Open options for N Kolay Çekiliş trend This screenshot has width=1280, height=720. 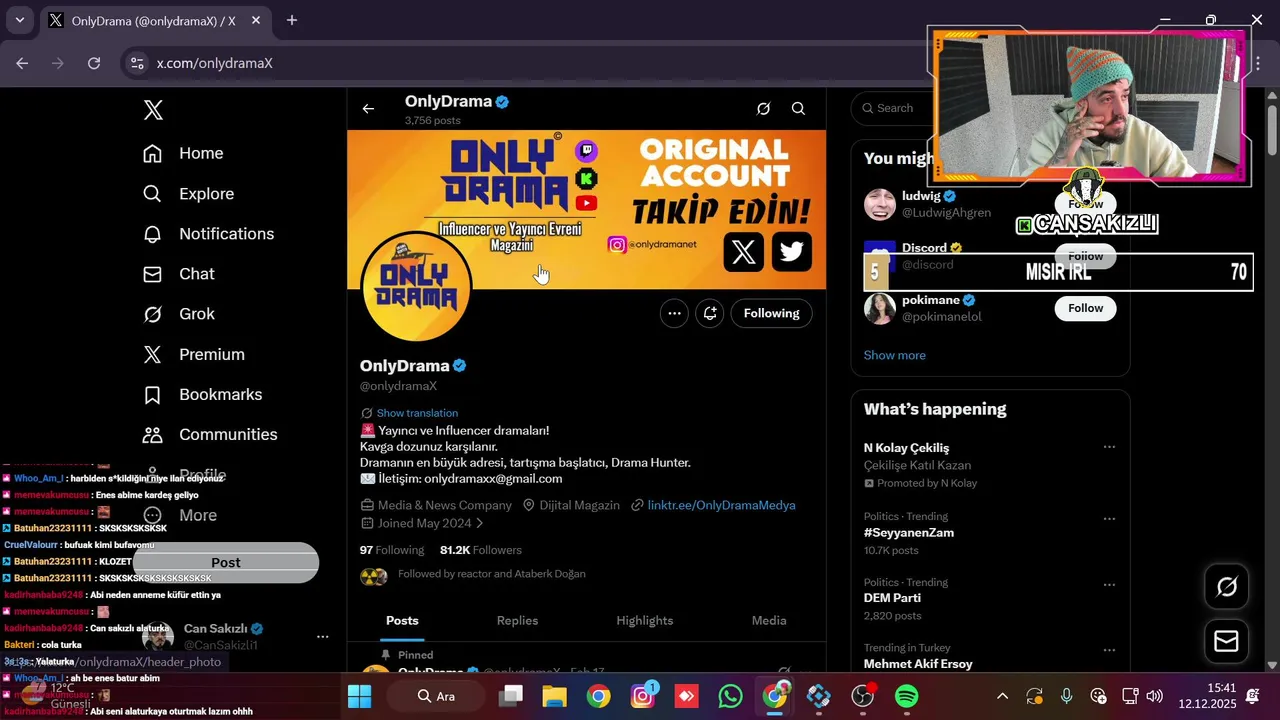(x=1109, y=447)
